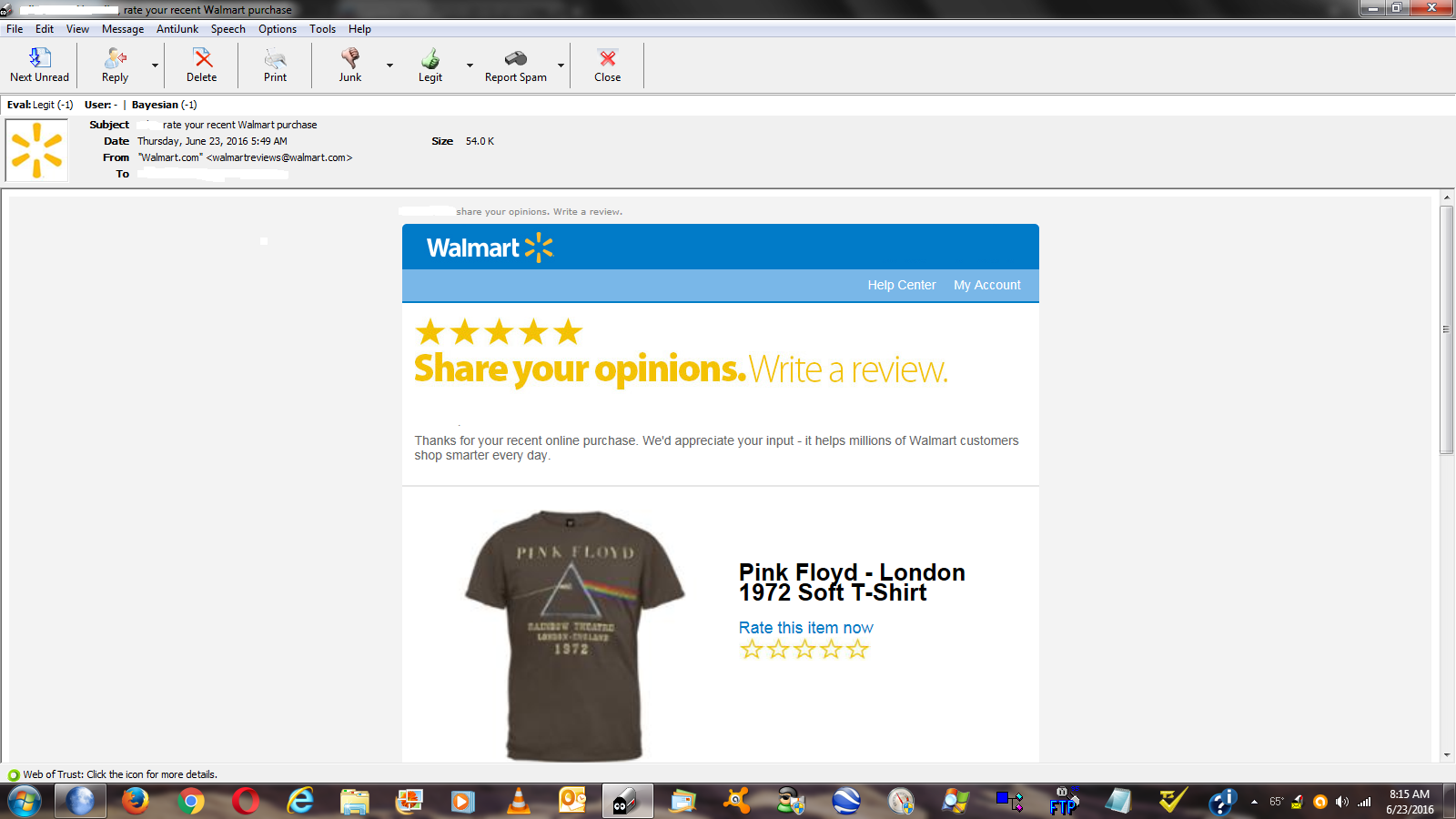Open VLC media player from taskbar
Image resolution: width=1456 pixels, height=819 pixels.
pyautogui.click(x=518, y=802)
